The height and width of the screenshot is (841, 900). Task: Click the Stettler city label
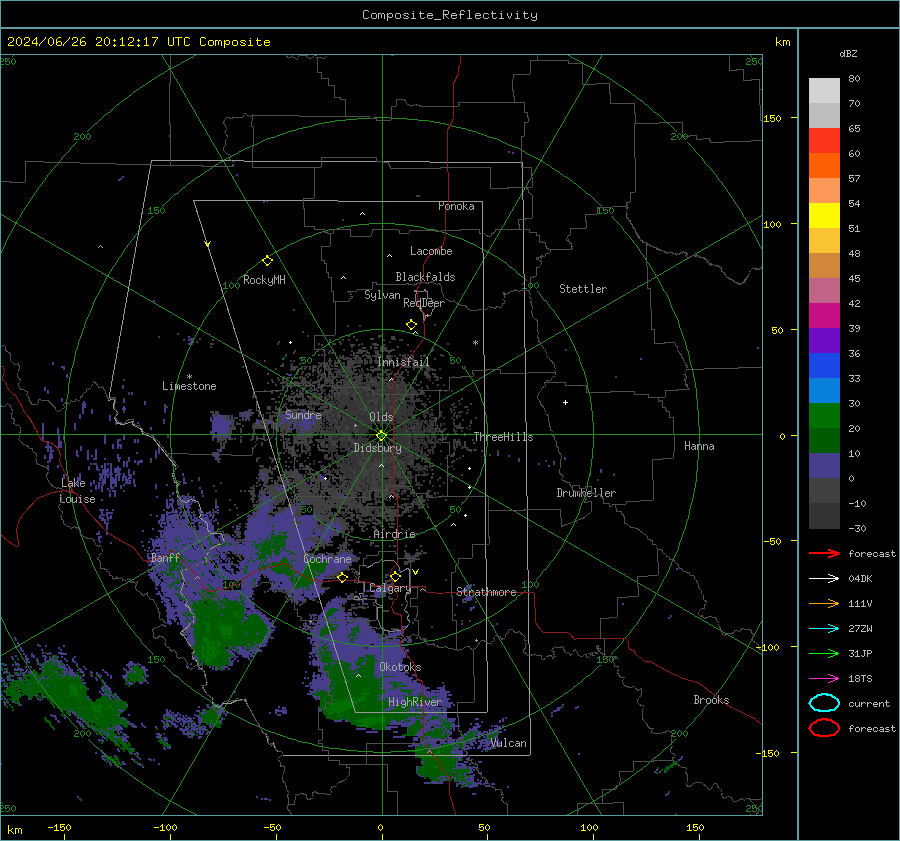coord(583,289)
